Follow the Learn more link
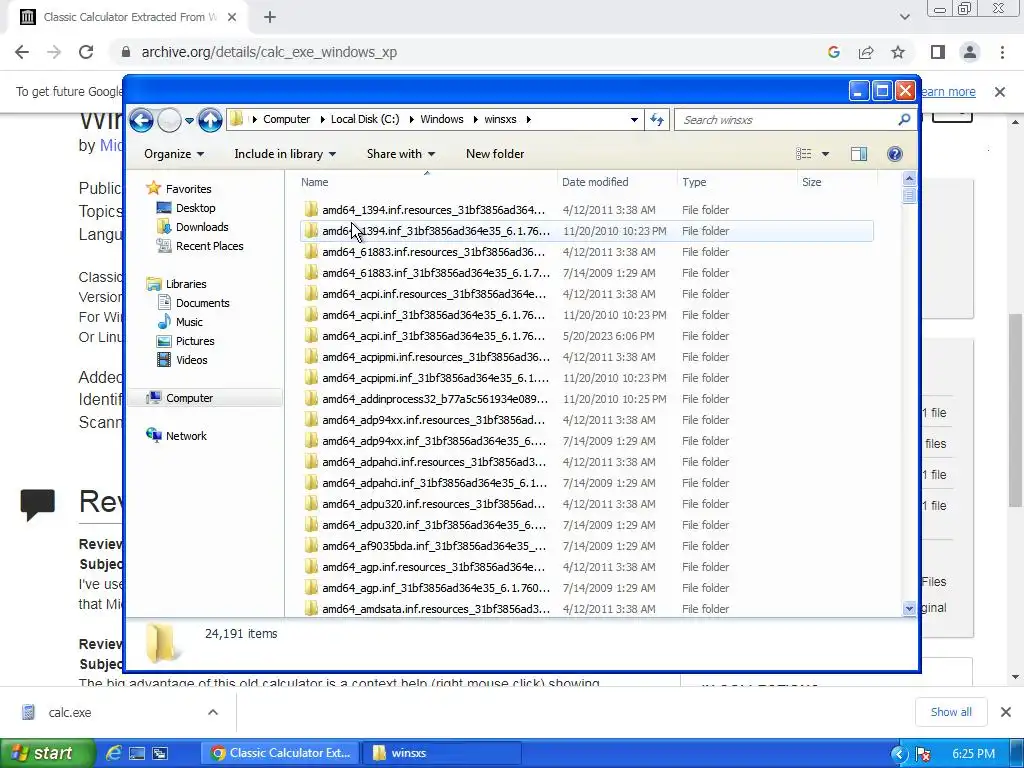 click(x=947, y=92)
